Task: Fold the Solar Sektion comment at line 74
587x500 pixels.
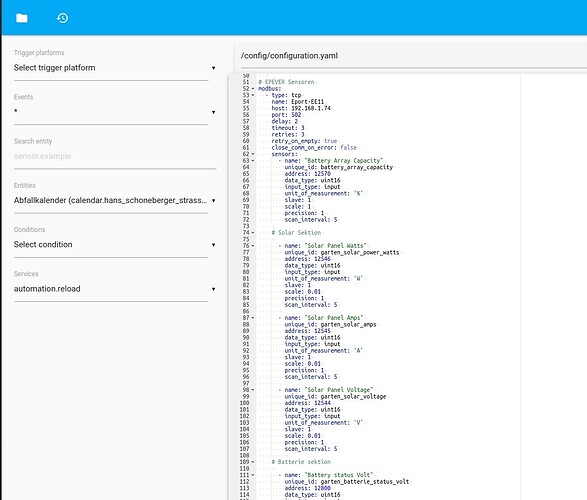Action: click(x=253, y=233)
